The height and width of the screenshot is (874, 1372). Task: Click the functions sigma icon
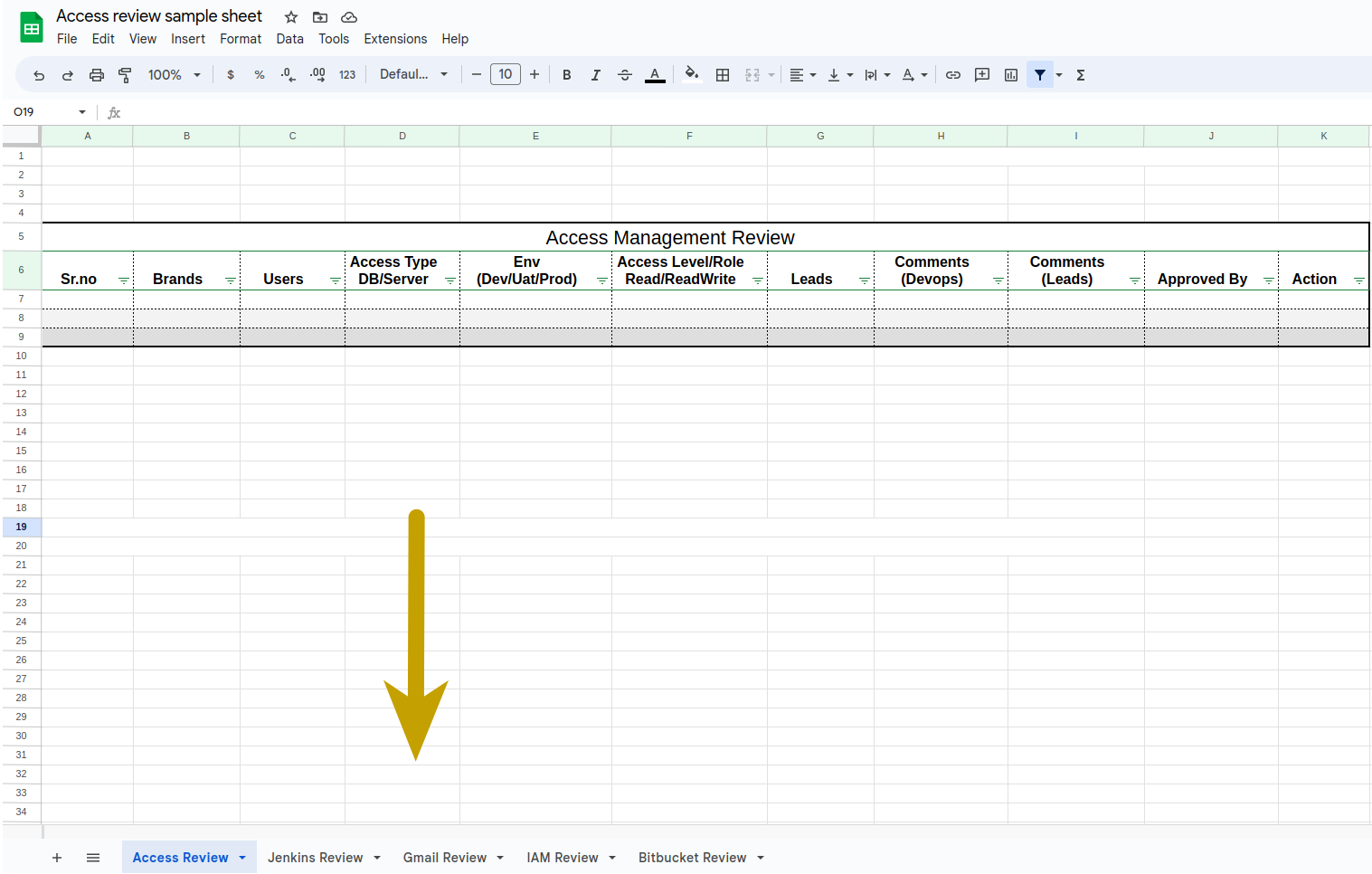click(1081, 75)
